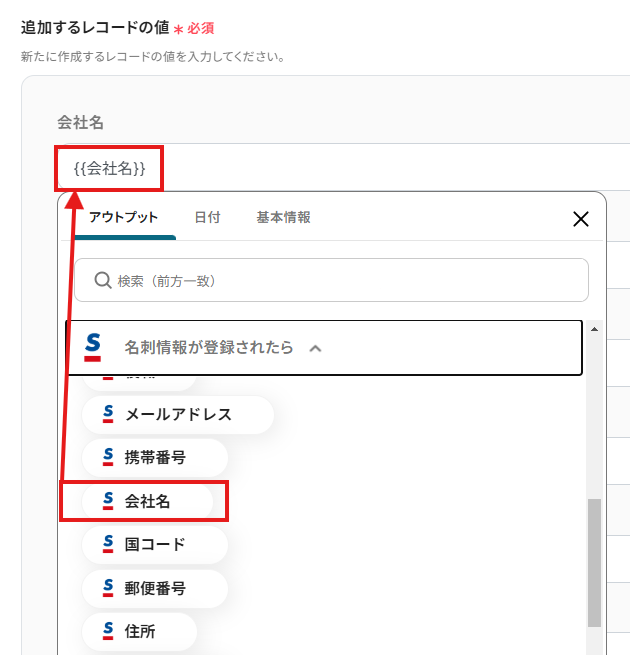Collapse the 名刺情報が登録されたら section chevron
630x655 pixels.
point(316,348)
